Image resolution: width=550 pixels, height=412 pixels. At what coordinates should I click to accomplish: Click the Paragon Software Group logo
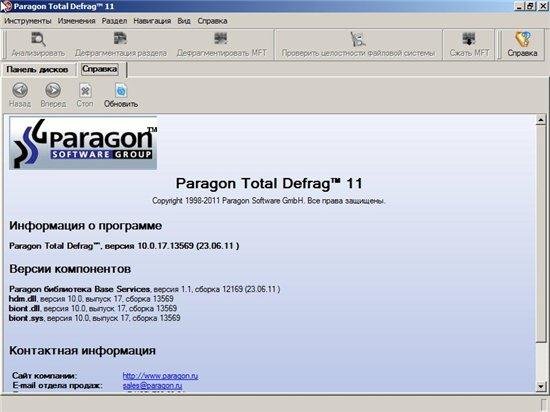click(x=83, y=143)
